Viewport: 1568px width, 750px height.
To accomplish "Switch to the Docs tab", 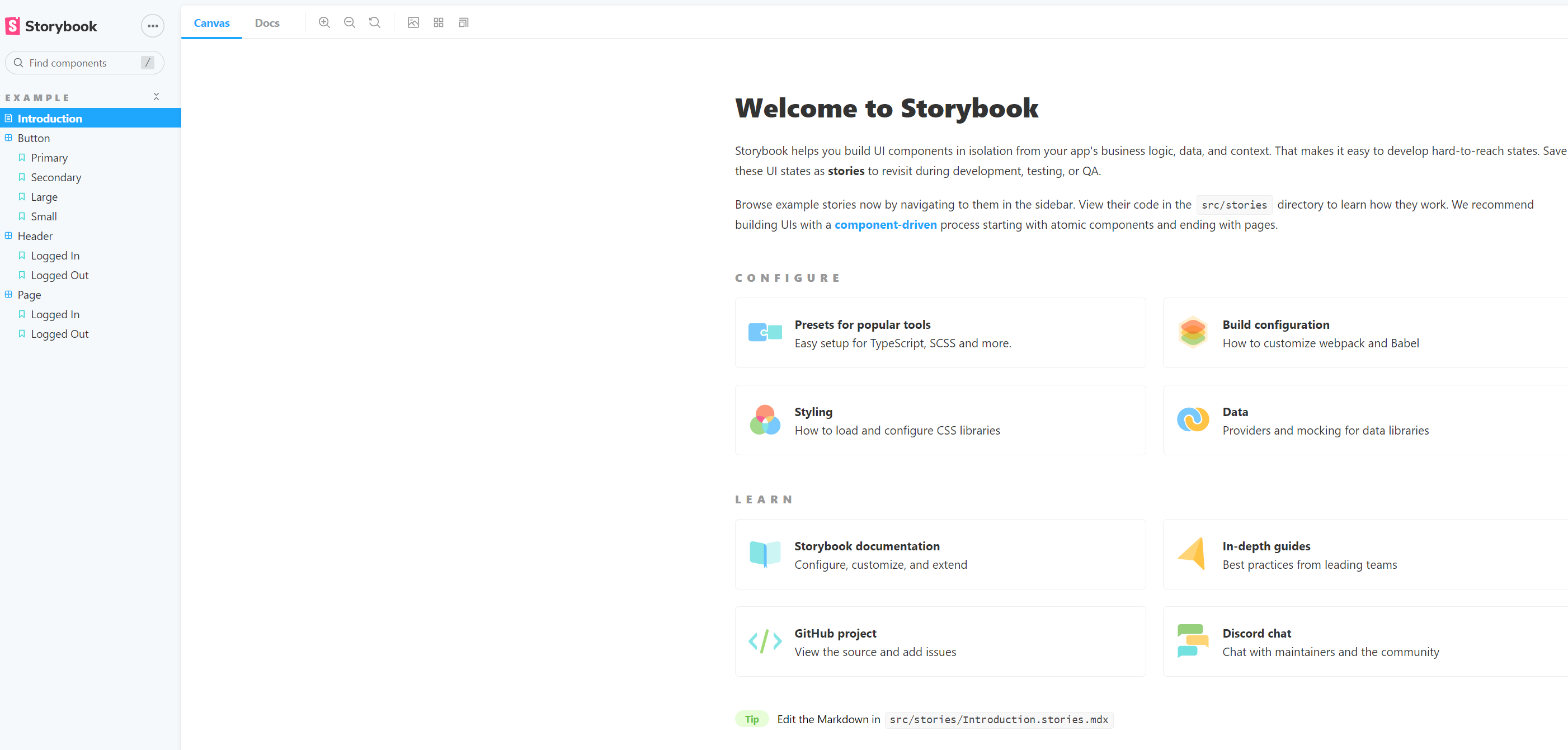I will 267,22.
